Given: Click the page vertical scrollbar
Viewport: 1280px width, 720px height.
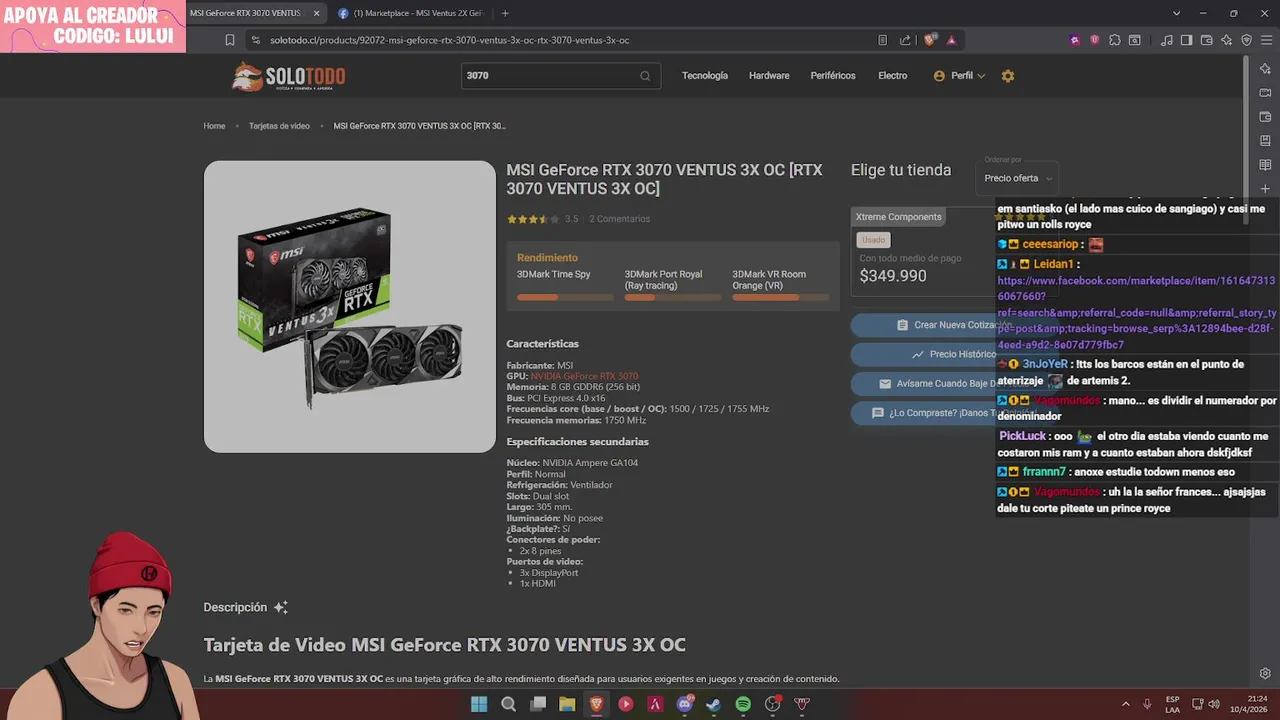Looking at the screenshot, I should (x=1246, y=140).
